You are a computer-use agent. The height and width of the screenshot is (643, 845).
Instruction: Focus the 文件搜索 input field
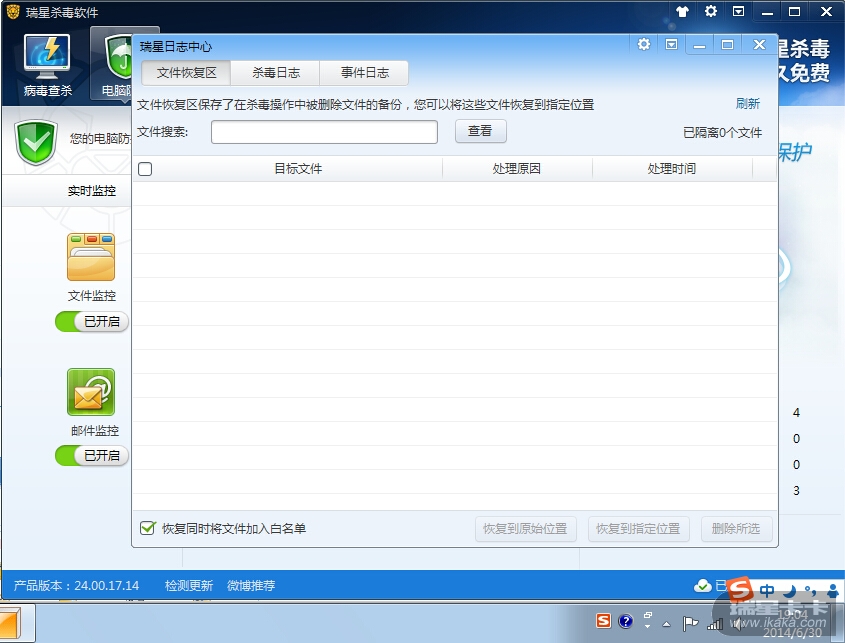point(324,132)
